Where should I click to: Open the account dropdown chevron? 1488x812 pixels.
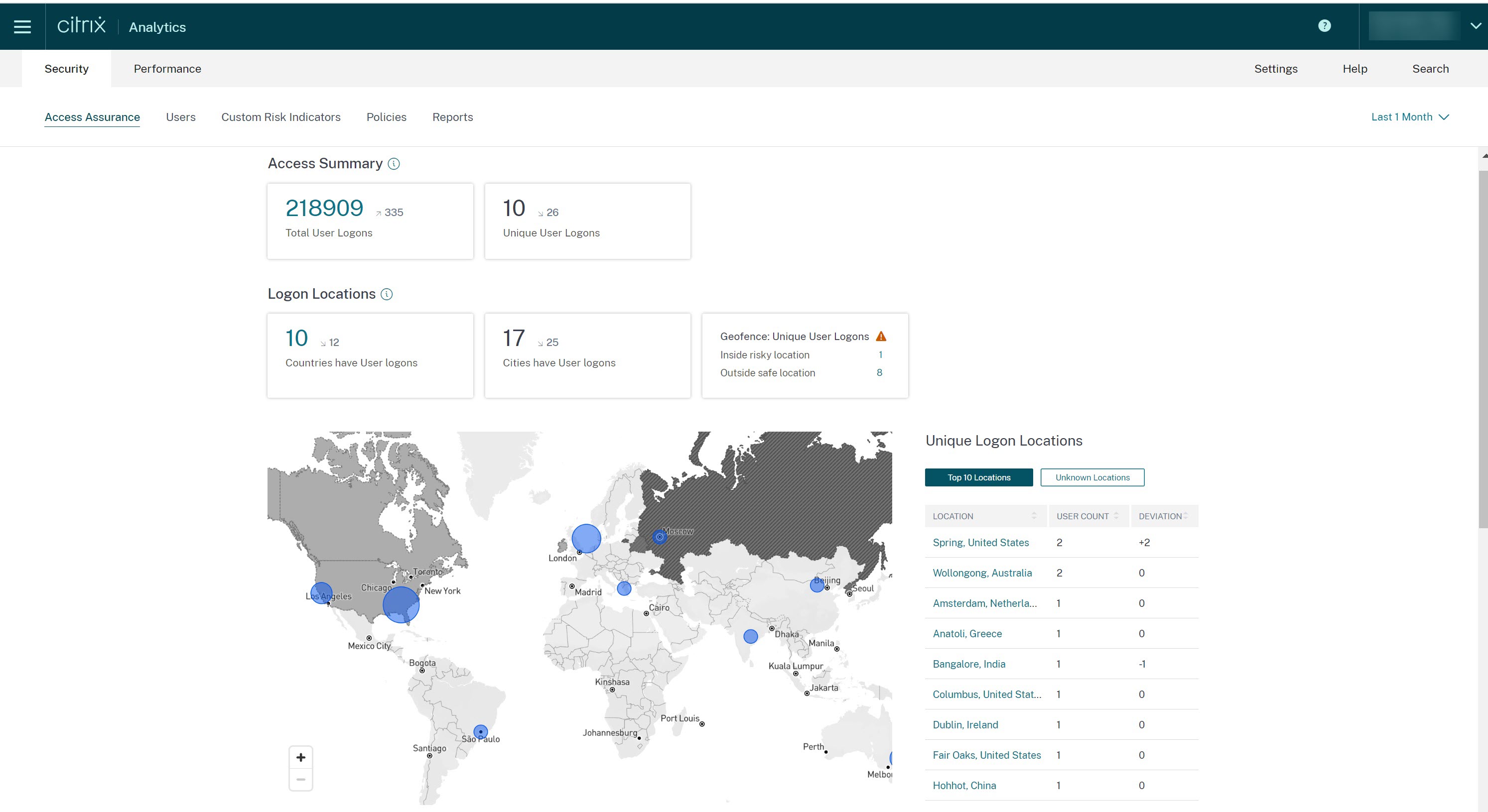[x=1475, y=26]
